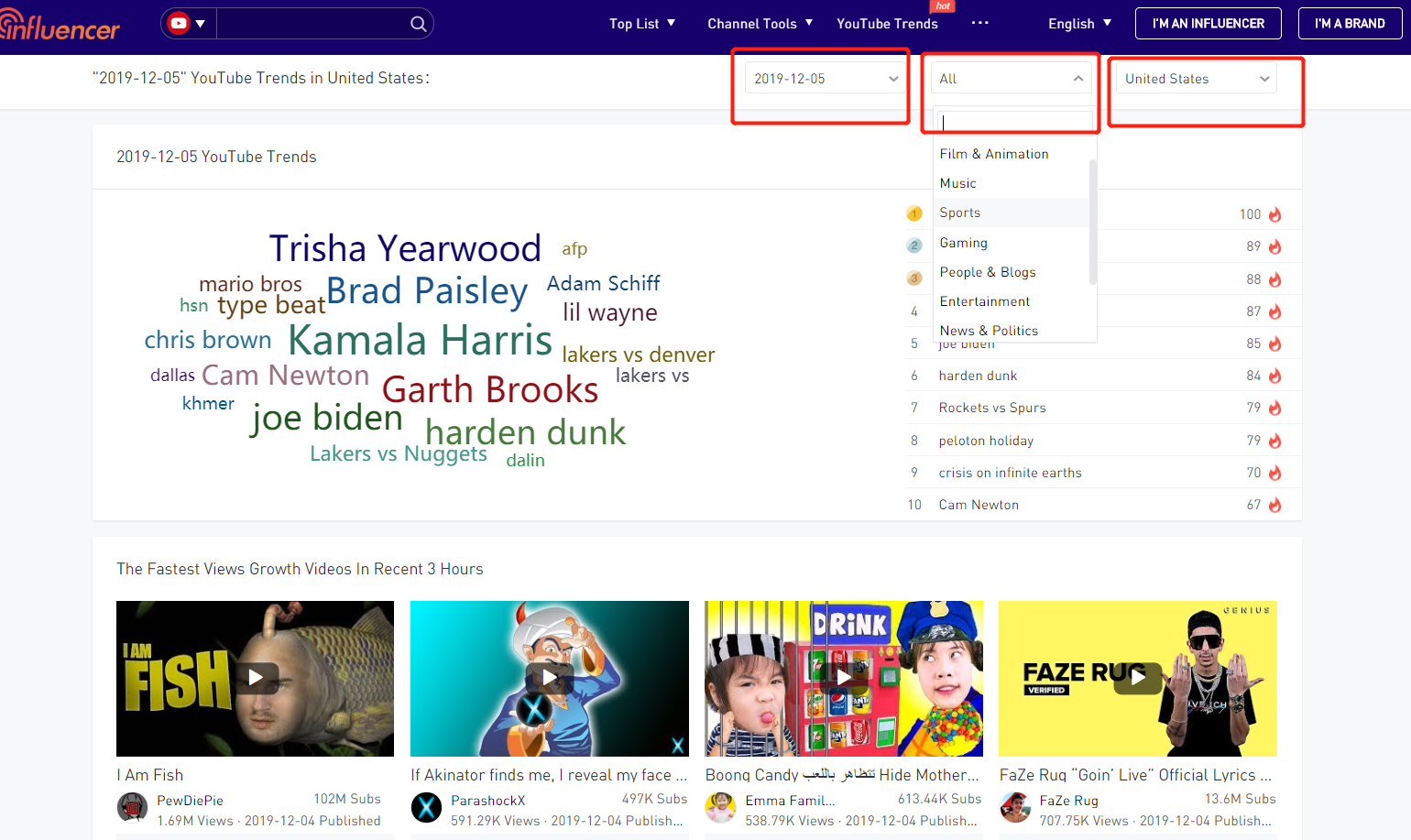The image size is (1411, 840).
Task: Open crisis on infinite earths trend
Action: click(x=1010, y=473)
